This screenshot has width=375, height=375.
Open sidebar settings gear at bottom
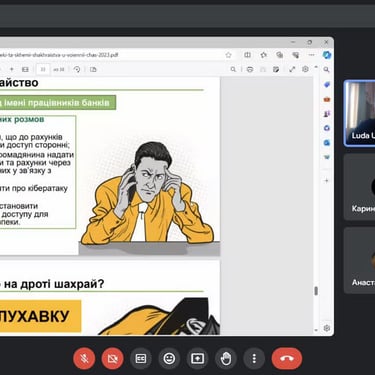[x=327, y=328]
